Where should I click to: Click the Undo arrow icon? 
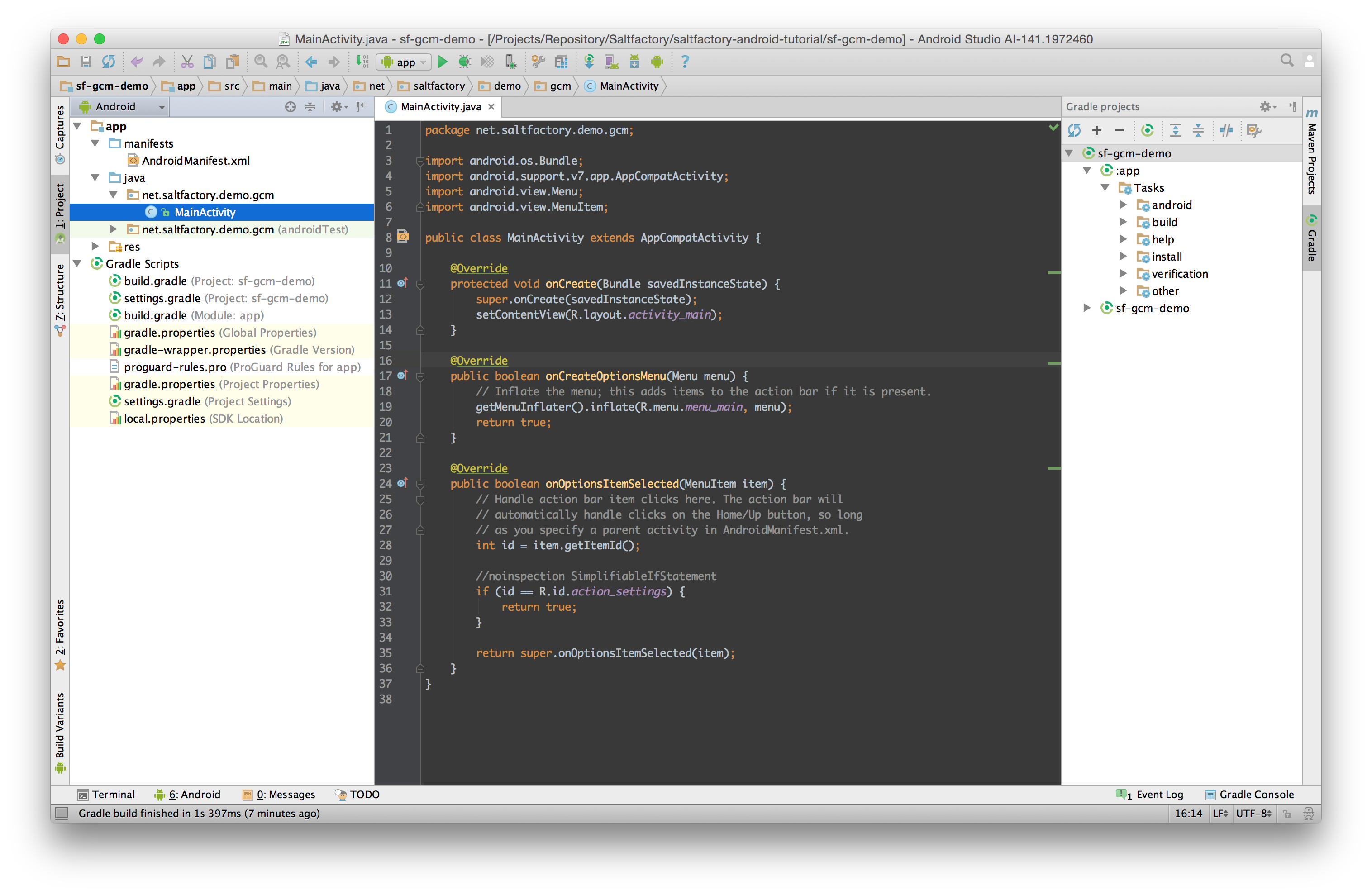pos(136,62)
